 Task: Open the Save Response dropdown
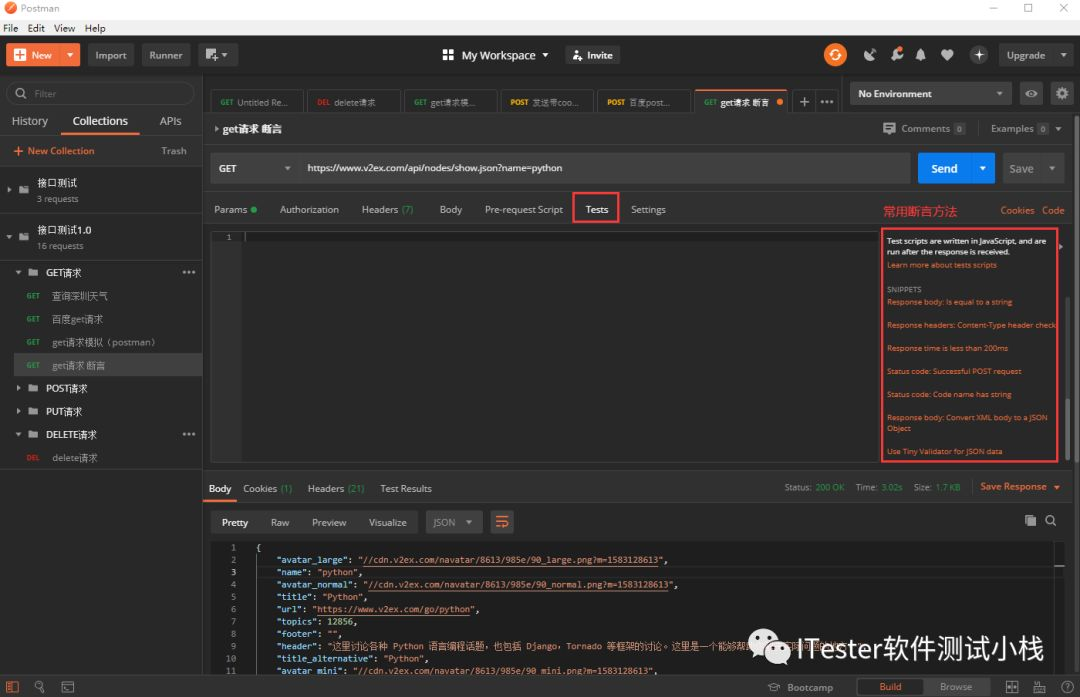1020,487
